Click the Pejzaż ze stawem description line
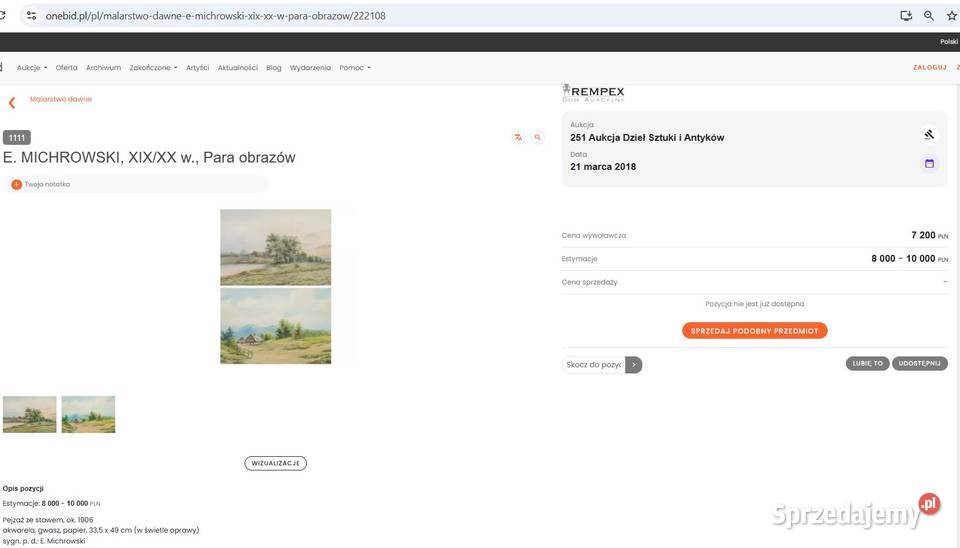The image size is (960, 548). pos(48,520)
